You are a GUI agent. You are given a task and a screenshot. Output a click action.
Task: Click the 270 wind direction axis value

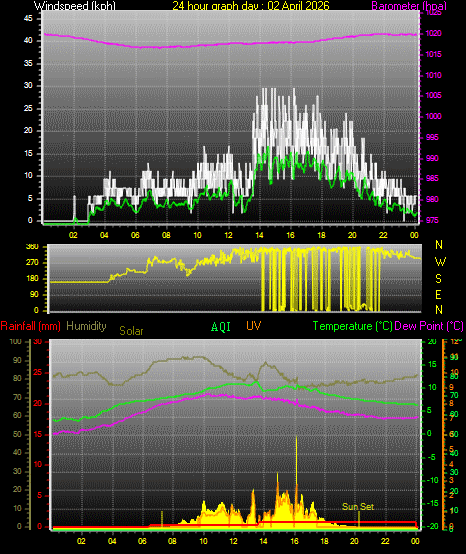(32, 263)
